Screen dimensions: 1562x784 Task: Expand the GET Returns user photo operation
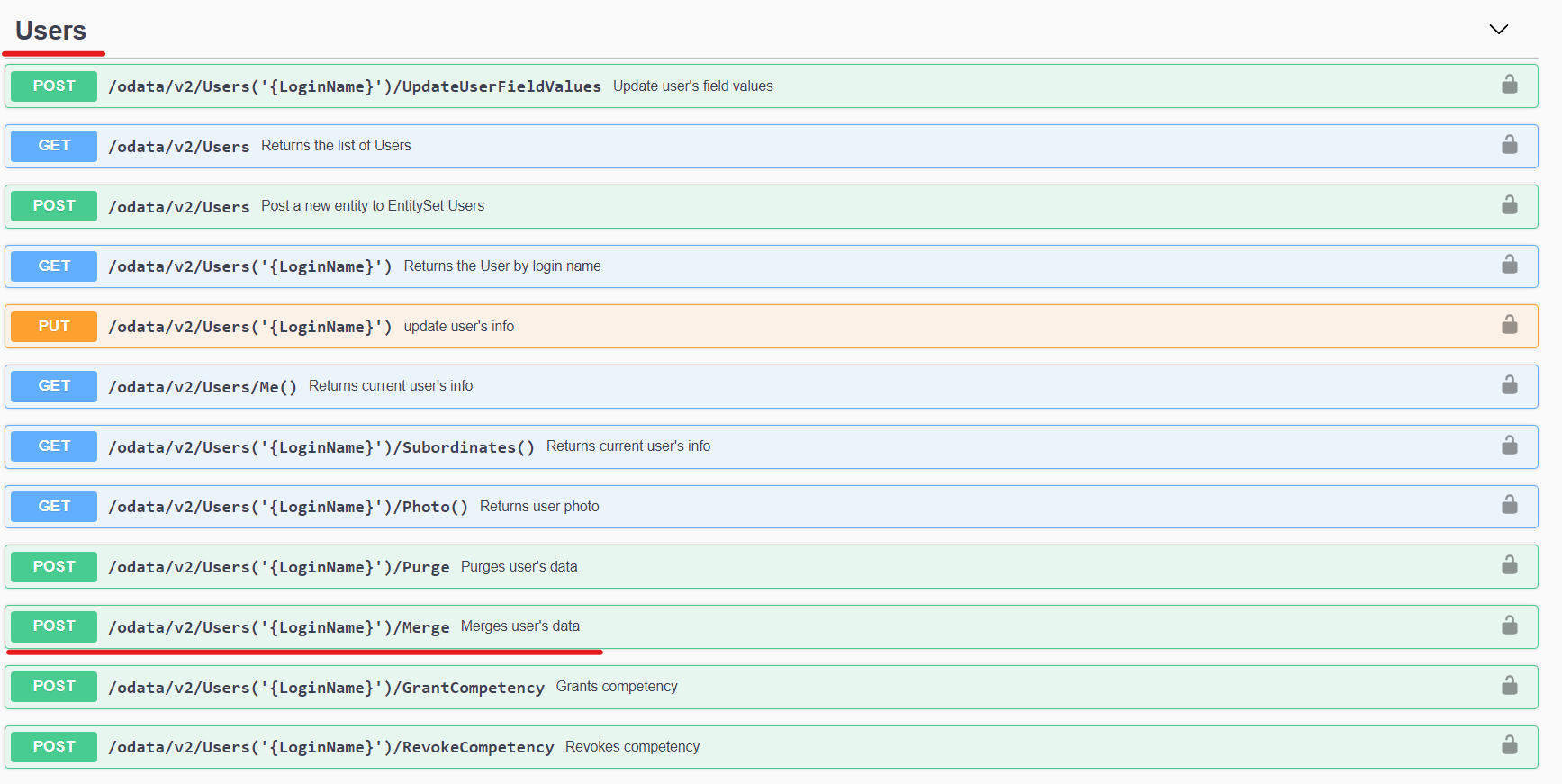click(x=538, y=507)
